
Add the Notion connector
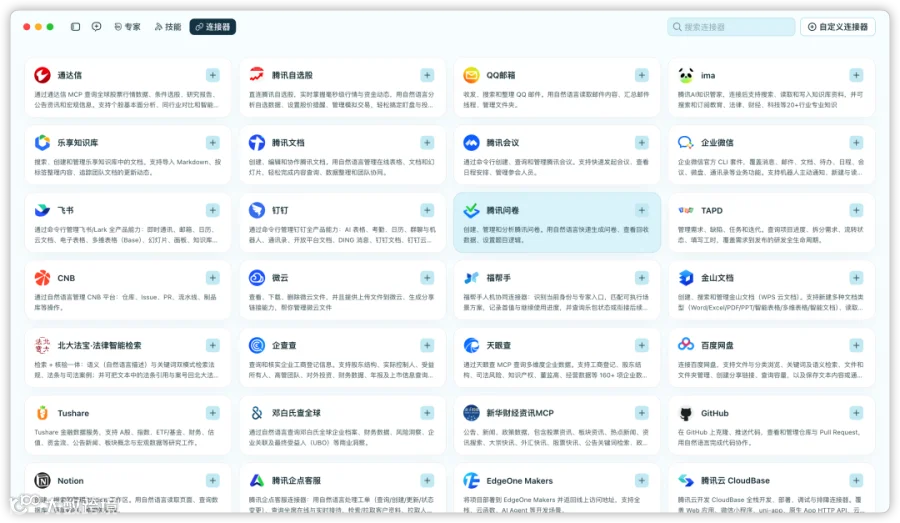[212, 481]
